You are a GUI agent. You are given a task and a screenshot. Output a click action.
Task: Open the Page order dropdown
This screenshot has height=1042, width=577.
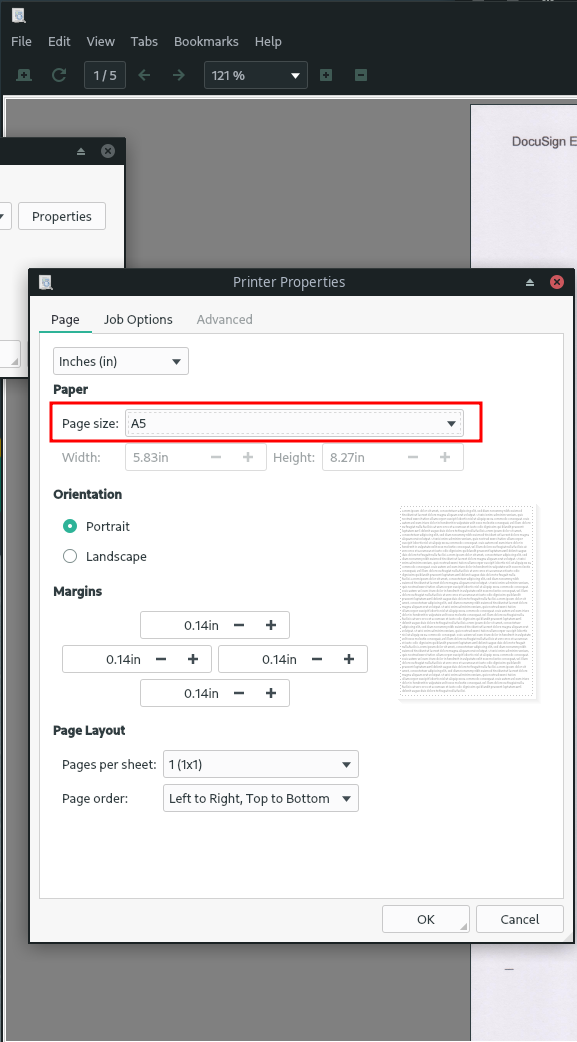(261, 798)
